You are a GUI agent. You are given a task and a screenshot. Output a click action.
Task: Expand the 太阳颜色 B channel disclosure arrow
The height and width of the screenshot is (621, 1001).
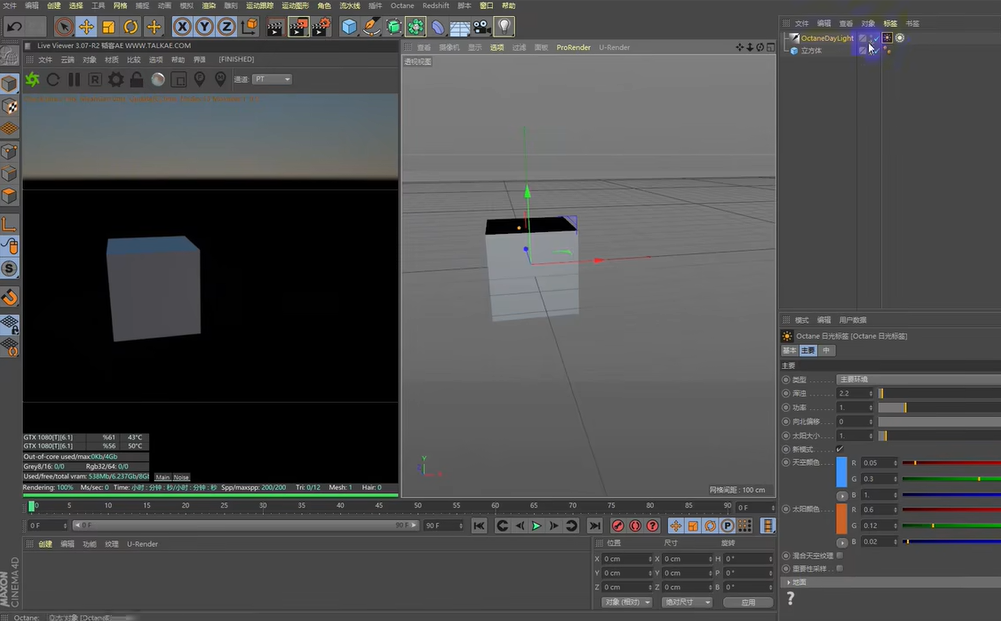click(x=841, y=542)
